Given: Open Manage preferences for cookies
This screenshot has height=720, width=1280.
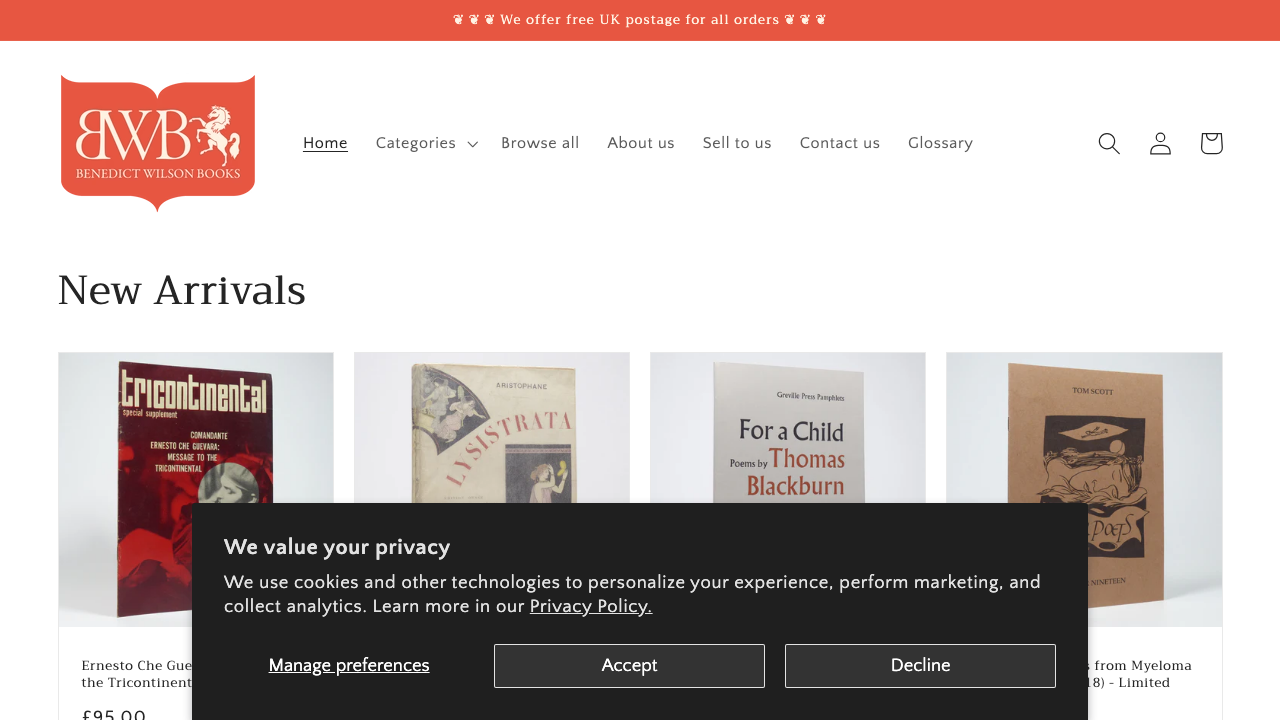Looking at the screenshot, I should [x=348, y=665].
